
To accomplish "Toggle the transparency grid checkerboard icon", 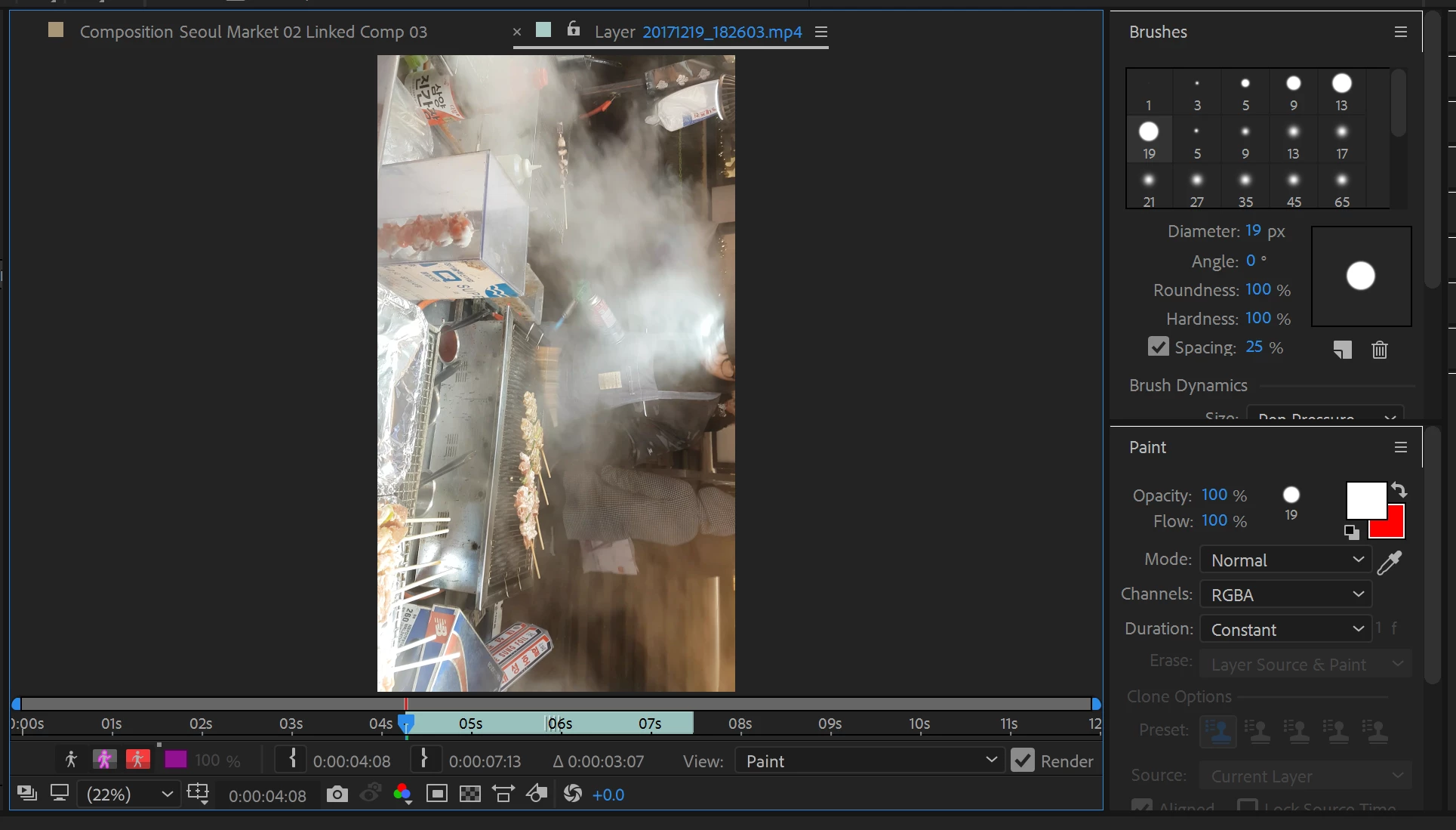I will coord(469,794).
